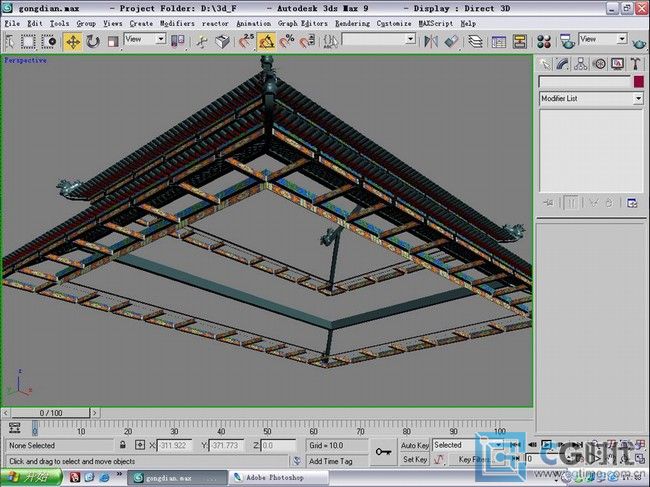Click the Align tool icon
This screenshot has width=650, height=487.
[451, 41]
